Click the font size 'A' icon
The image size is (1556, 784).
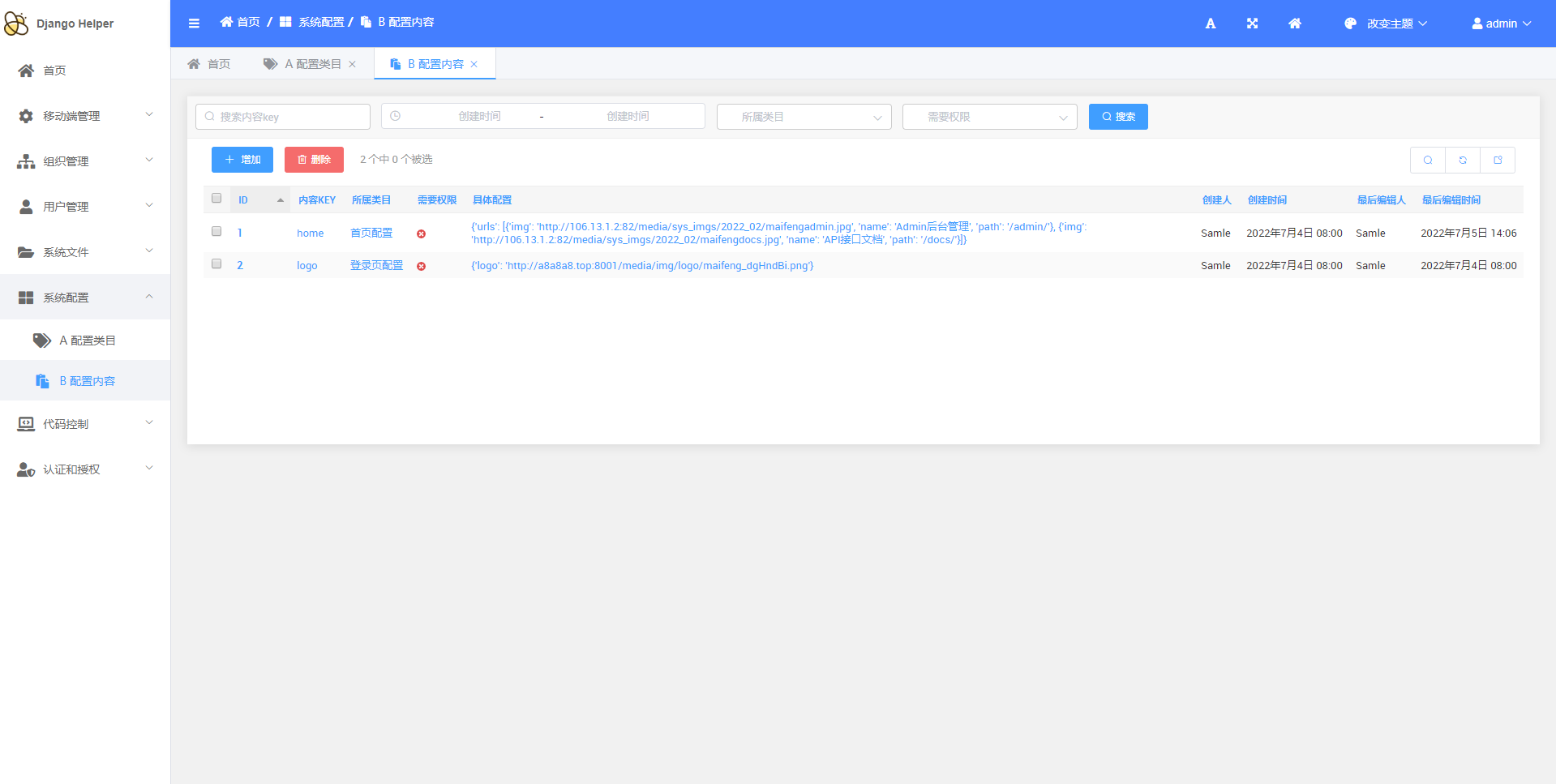tap(1210, 24)
